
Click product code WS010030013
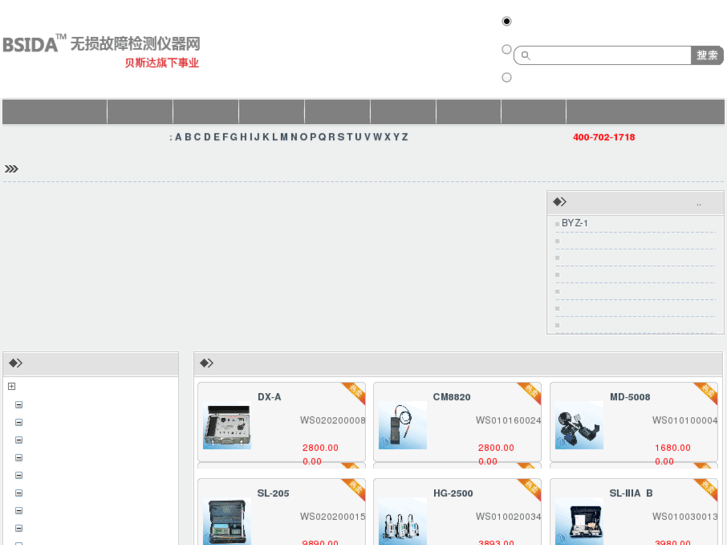685,516
